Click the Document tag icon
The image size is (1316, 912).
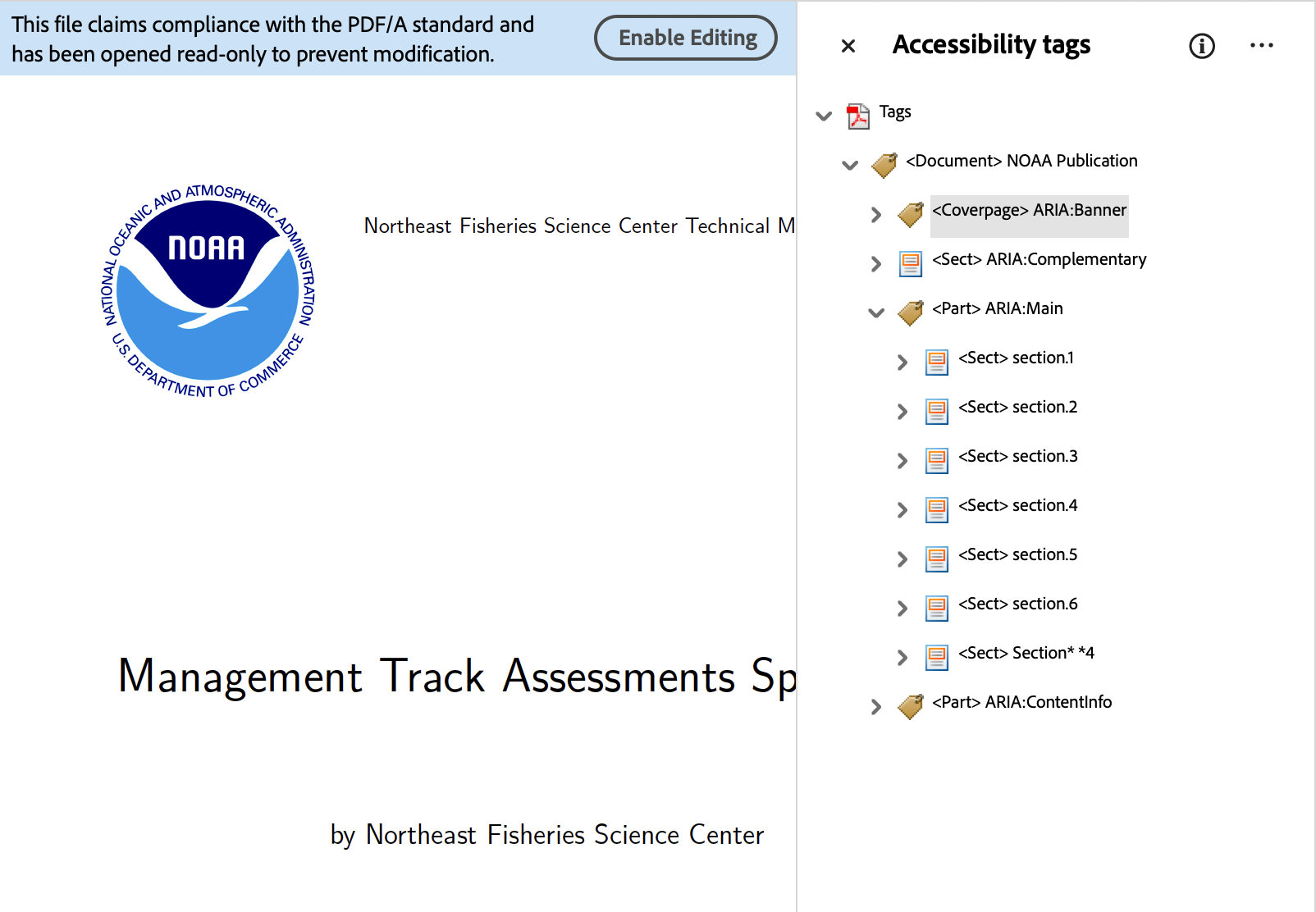click(x=884, y=165)
